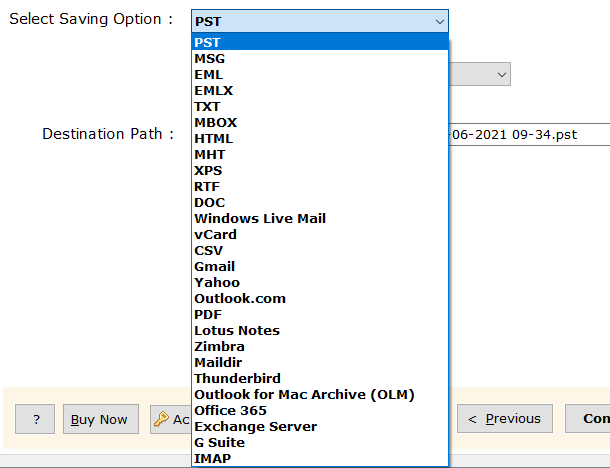Viewport: 610px width, 468px height.
Task: Choose Zimbra from the list
Action: pos(320,346)
